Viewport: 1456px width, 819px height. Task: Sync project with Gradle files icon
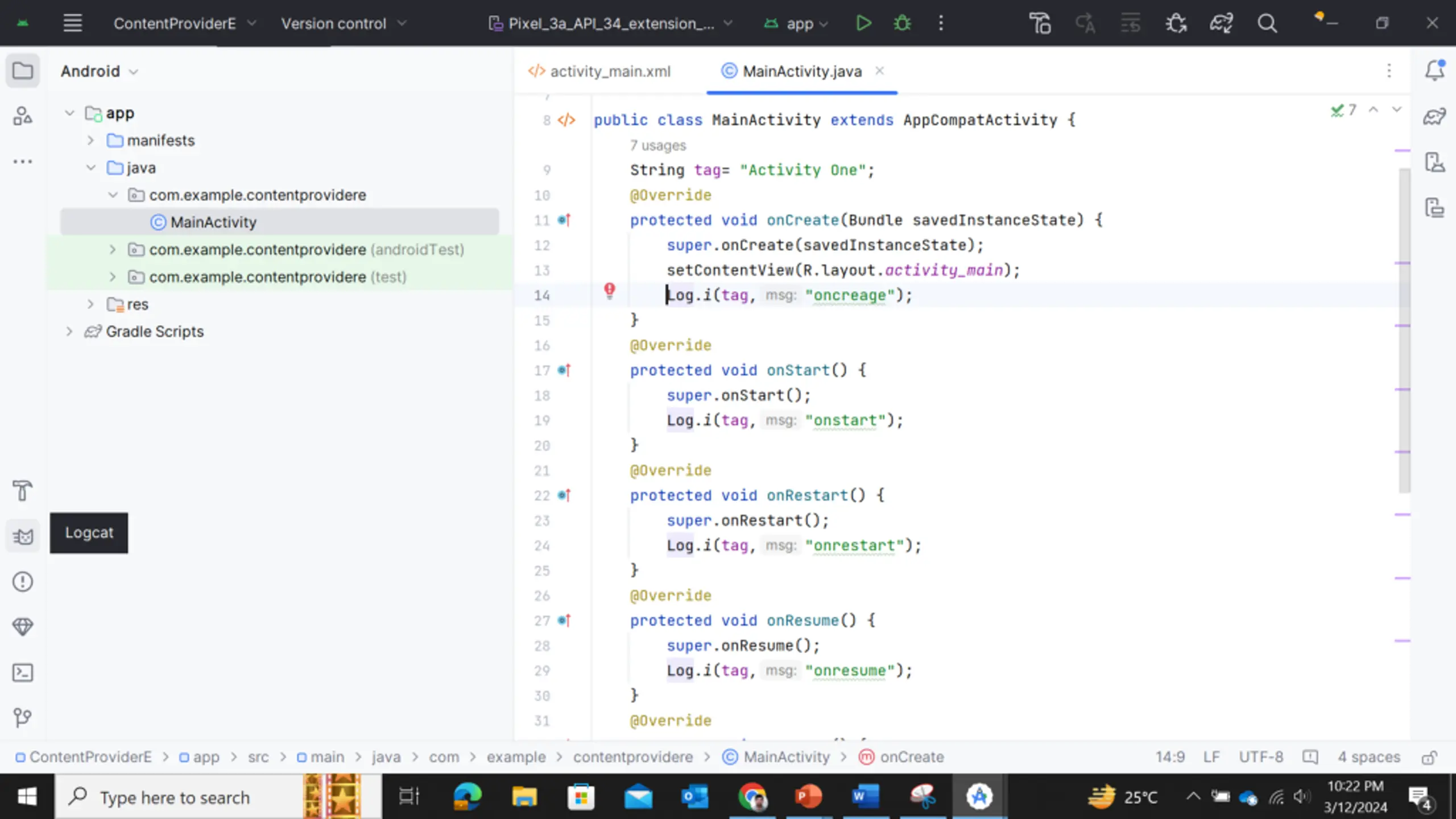pyautogui.click(x=1221, y=23)
